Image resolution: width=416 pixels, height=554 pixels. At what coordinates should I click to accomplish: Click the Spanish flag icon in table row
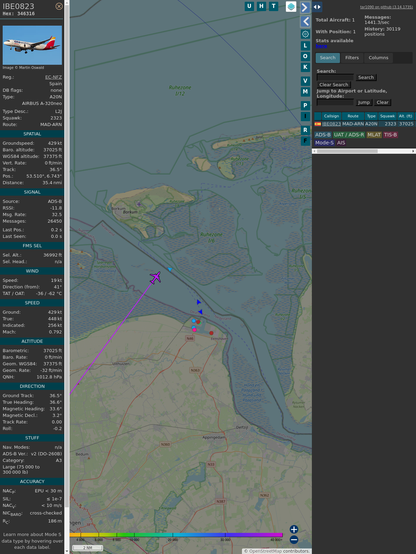tap(318, 124)
